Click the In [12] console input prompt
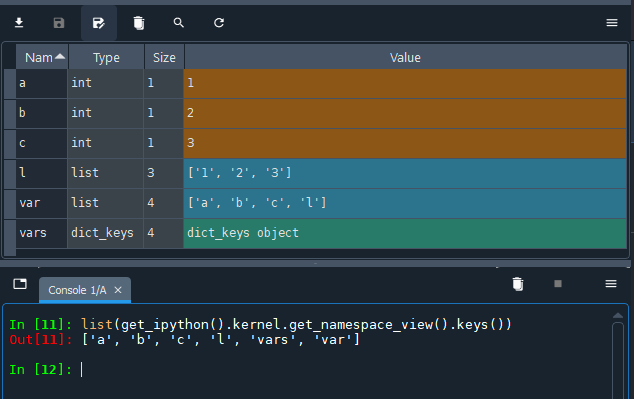Viewport: 634px width, 399px height. click(40, 369)
